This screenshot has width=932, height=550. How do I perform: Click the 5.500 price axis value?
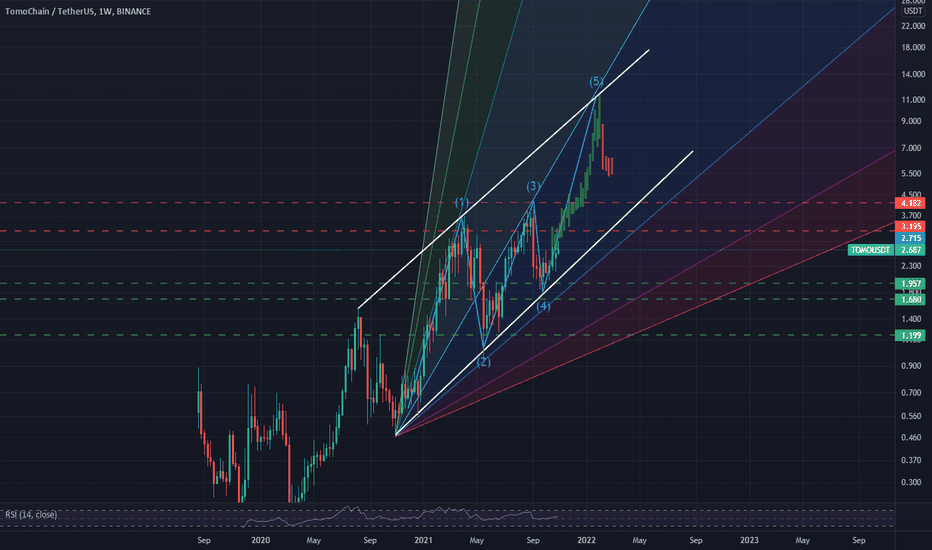(x=911, y=174)
